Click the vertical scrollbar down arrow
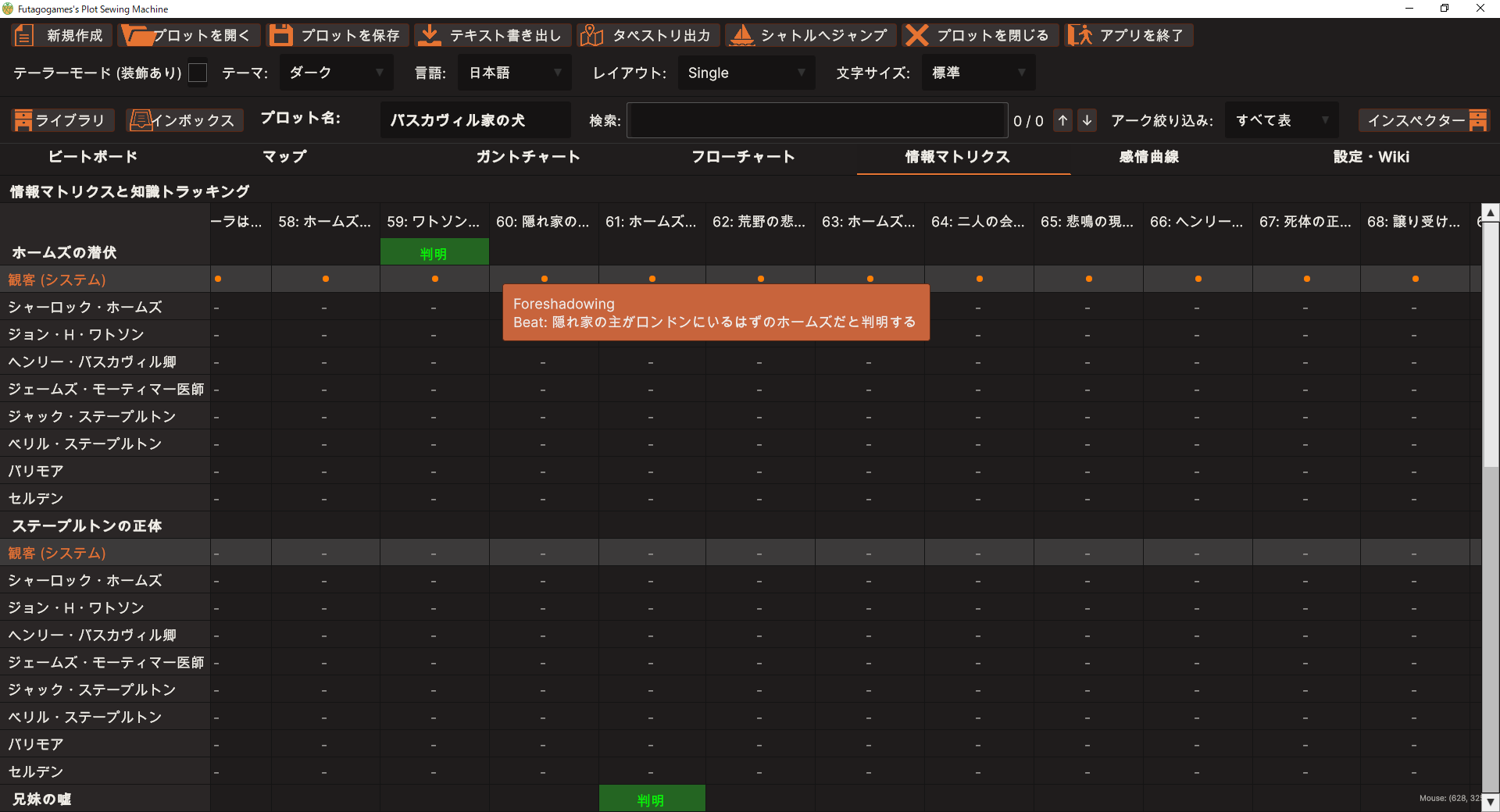The width and height of the screenshot is (1500, 812). pos(1491,802)
